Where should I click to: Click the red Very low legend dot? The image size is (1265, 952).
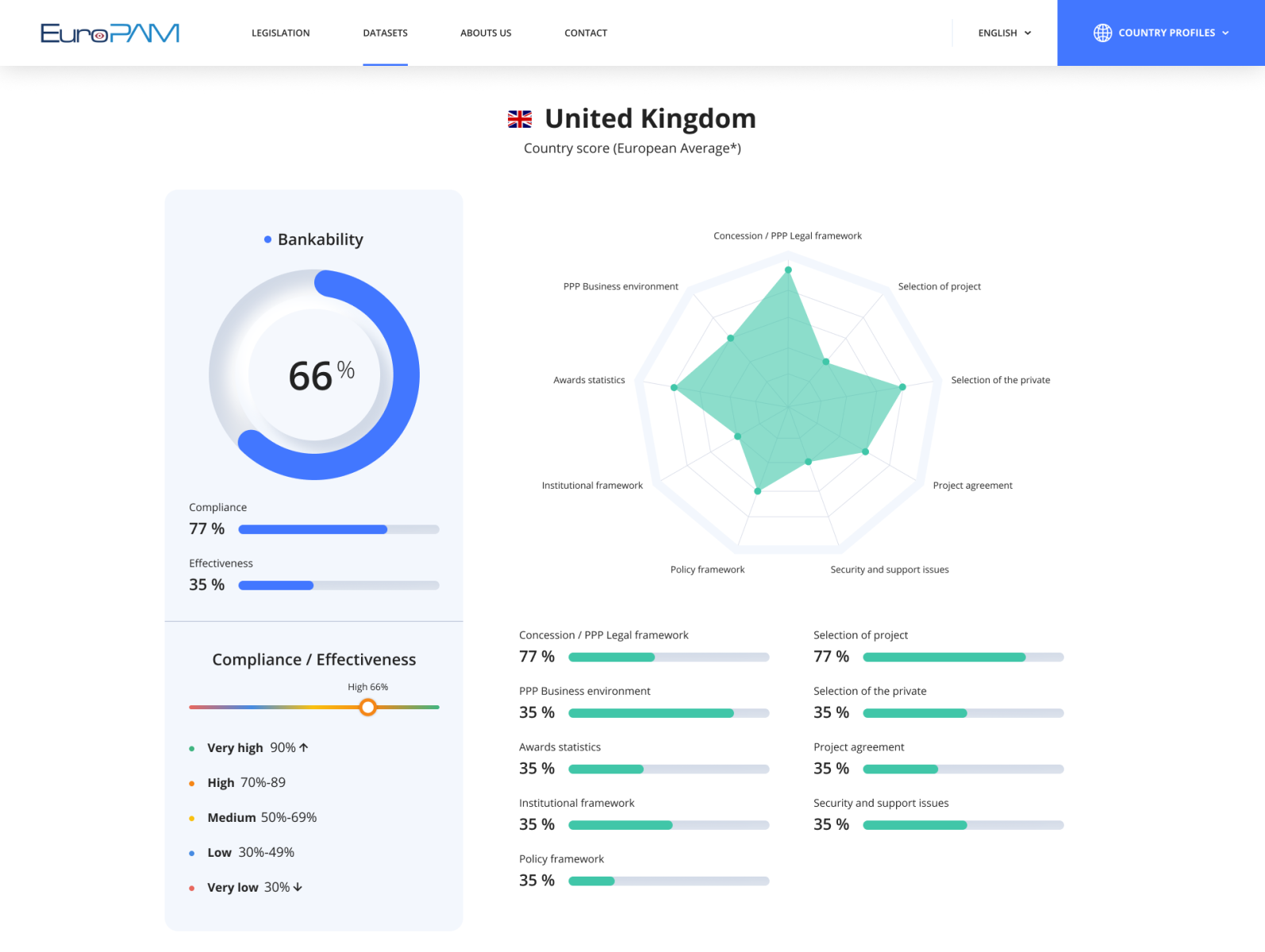tap(191, 888)
